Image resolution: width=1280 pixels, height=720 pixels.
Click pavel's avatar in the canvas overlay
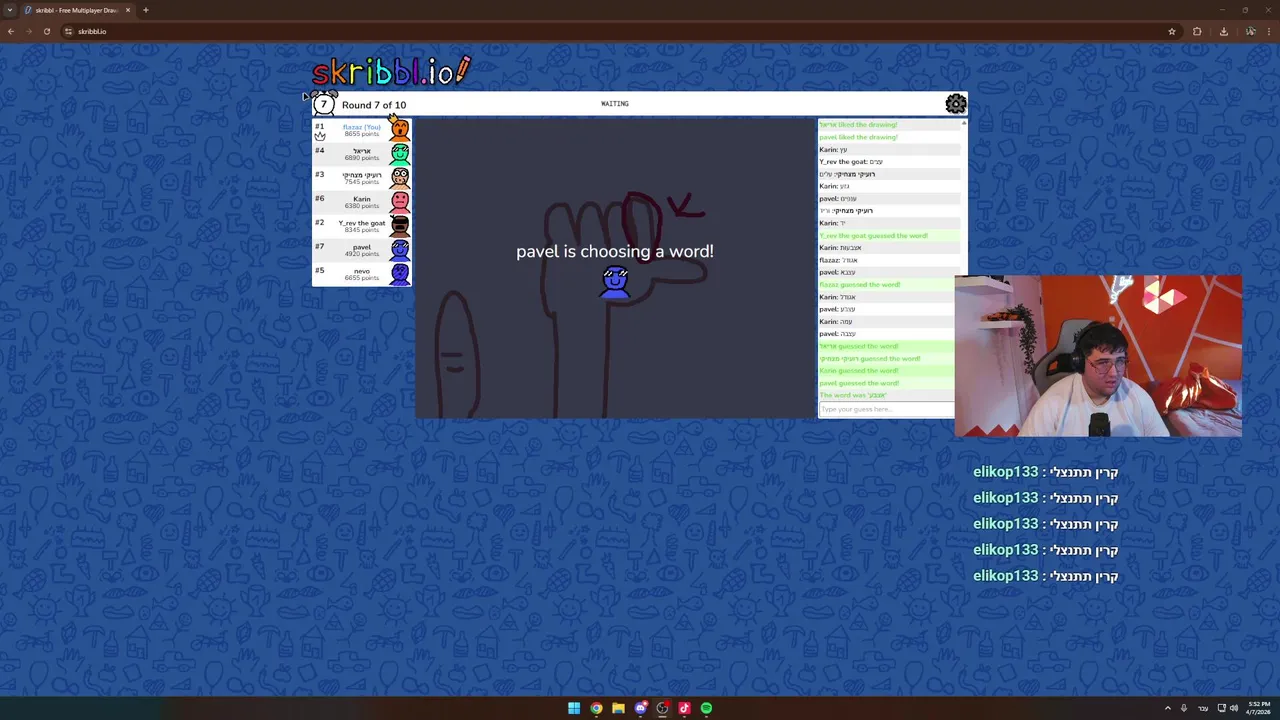coord(615,282)
